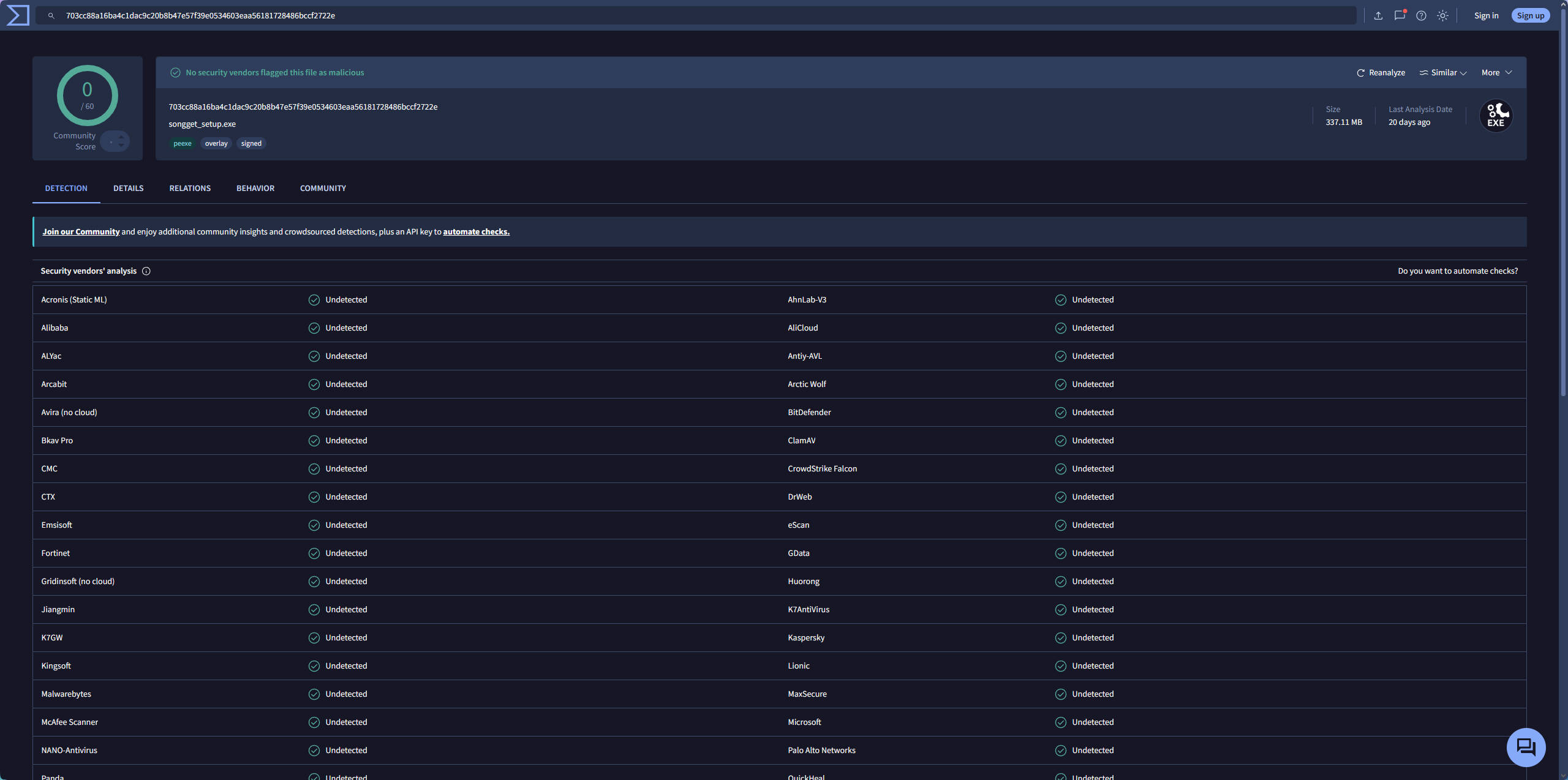Viewport: 1568px width, 780px height.
Task: Click the green check icon in the no-detections banner
Action: tap(175, 73)
